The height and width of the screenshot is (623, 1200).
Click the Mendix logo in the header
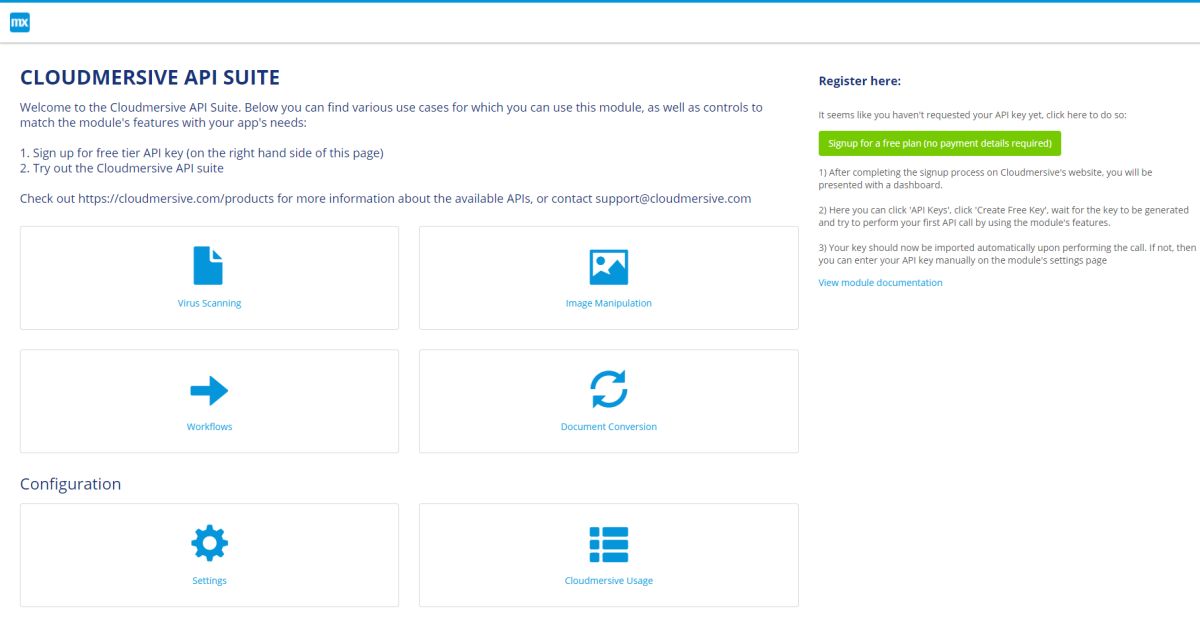[x=20, y=22]
